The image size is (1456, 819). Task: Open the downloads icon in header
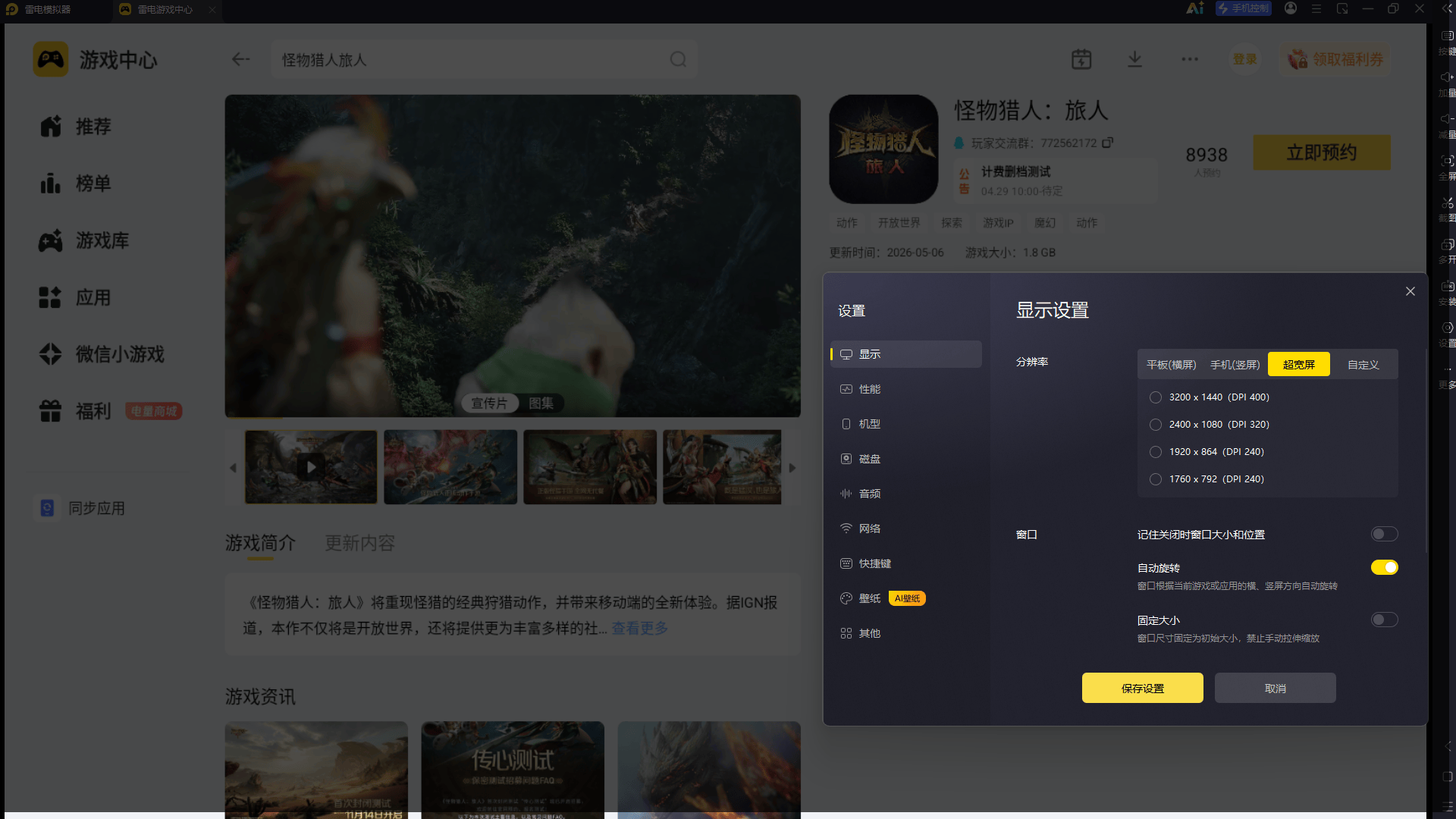click(x=1134, y=59)
